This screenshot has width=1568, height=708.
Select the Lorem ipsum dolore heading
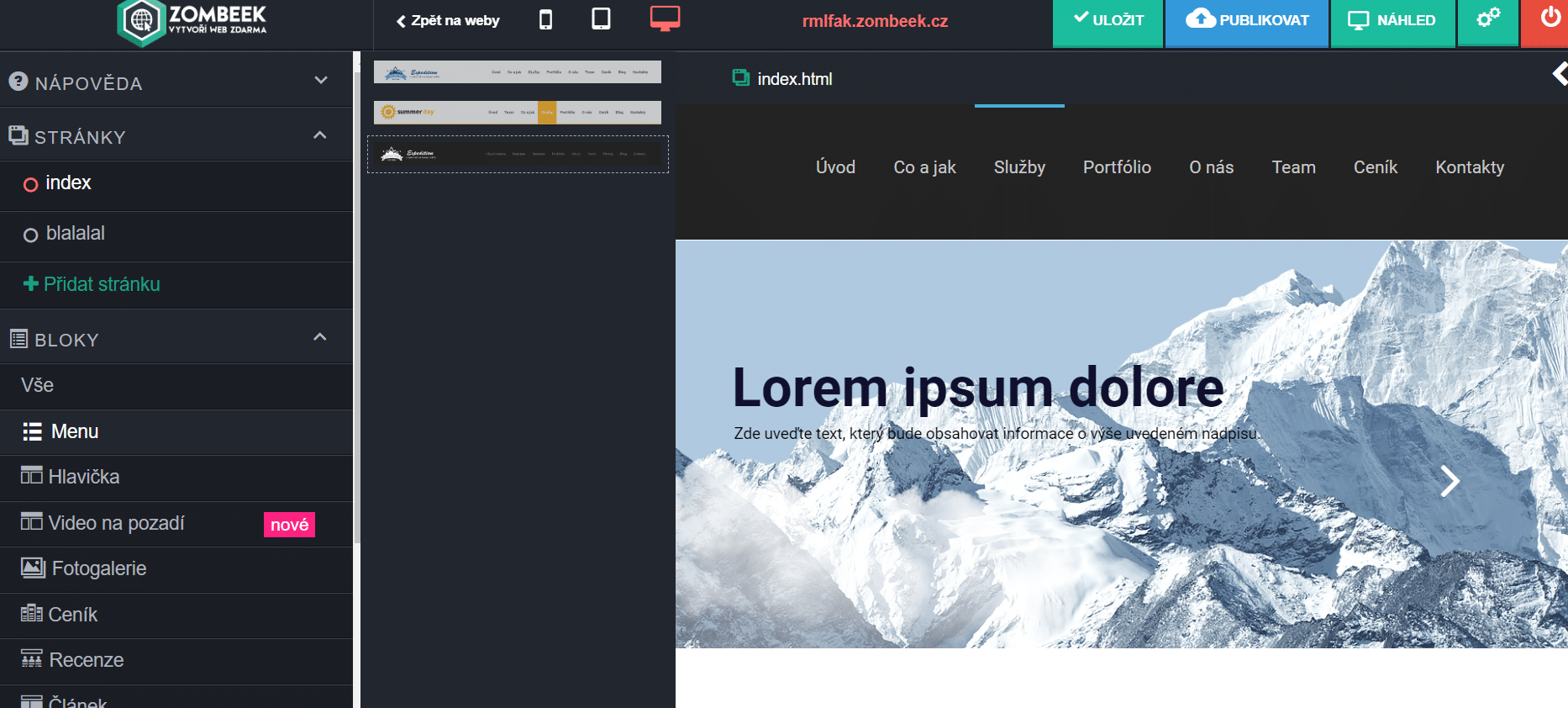pos(978,388)
